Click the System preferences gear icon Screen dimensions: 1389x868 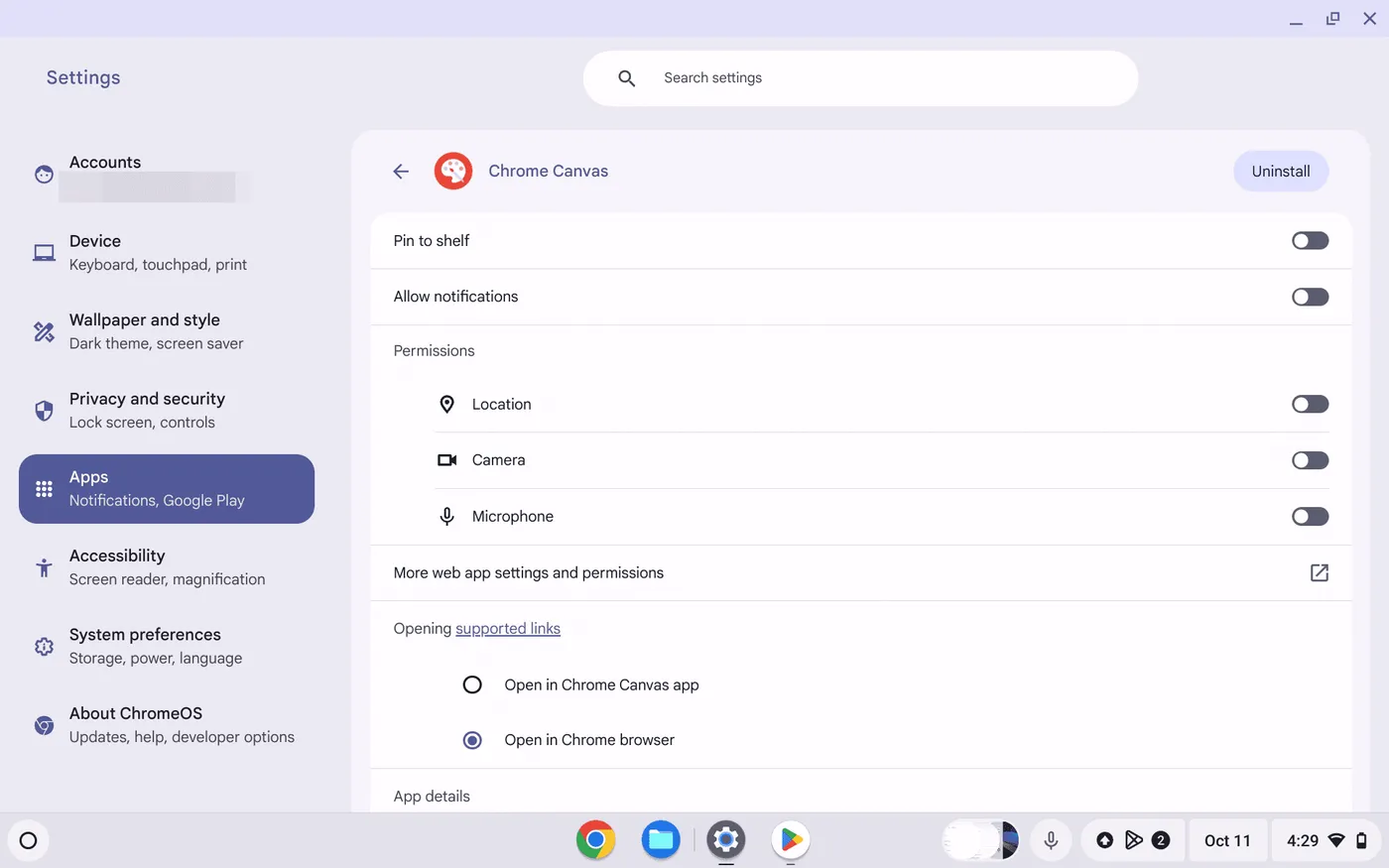point(44,647)
